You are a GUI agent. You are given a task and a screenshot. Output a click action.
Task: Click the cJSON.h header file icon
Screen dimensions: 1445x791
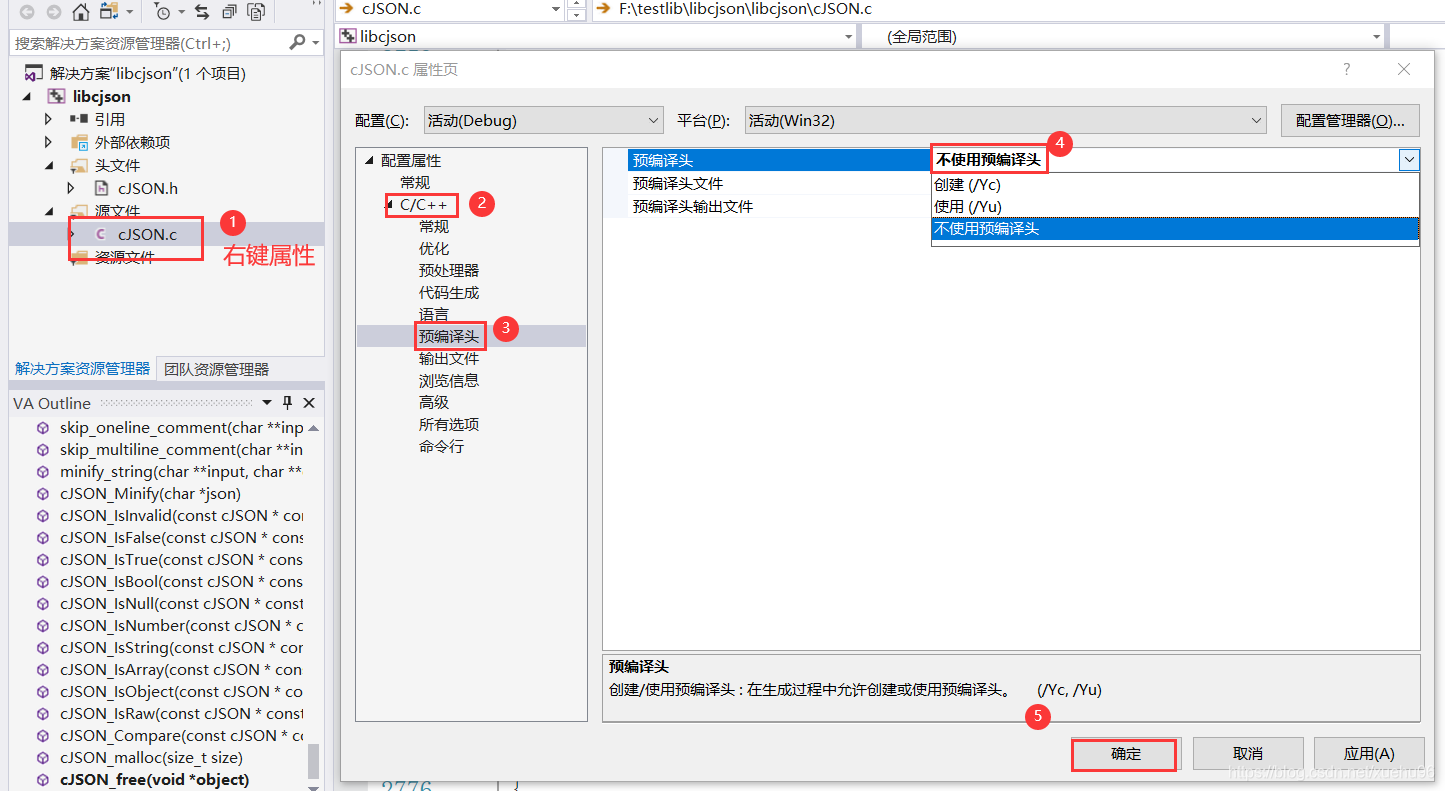101,188
